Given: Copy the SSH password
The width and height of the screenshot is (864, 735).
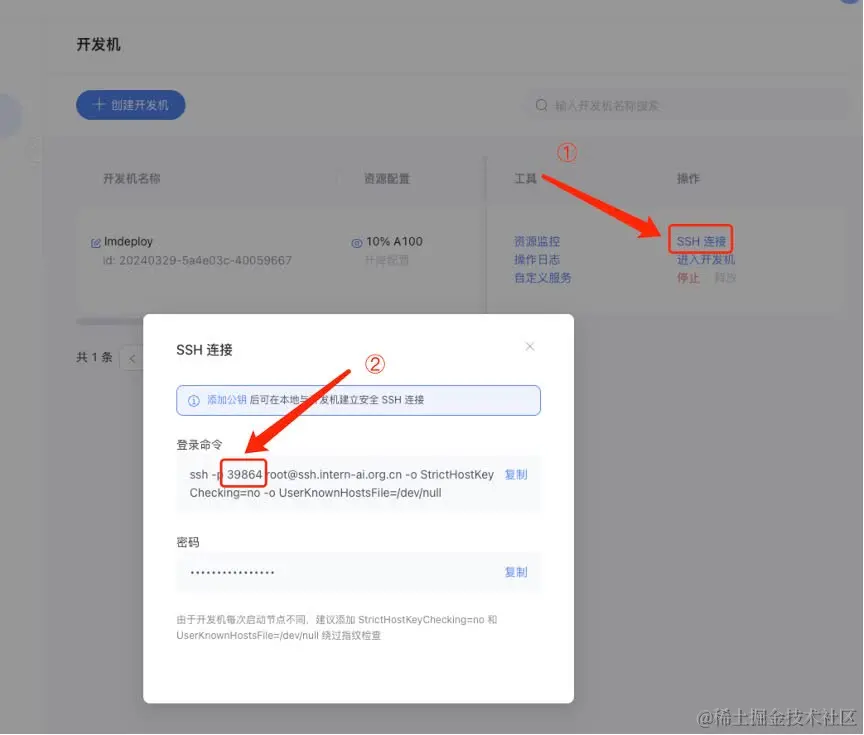Looking at the screenshot, I should (516, 572).
